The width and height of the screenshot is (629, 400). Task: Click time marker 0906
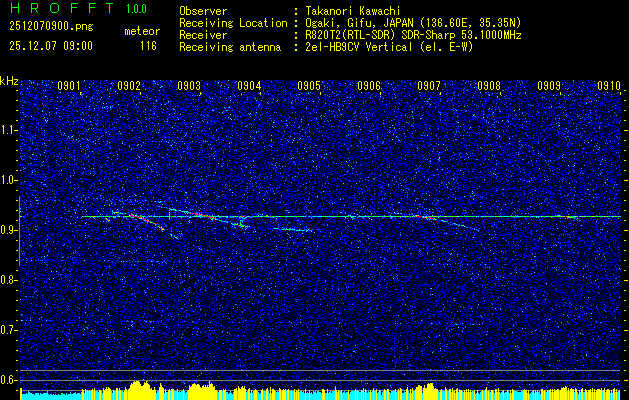click(369, 86)
